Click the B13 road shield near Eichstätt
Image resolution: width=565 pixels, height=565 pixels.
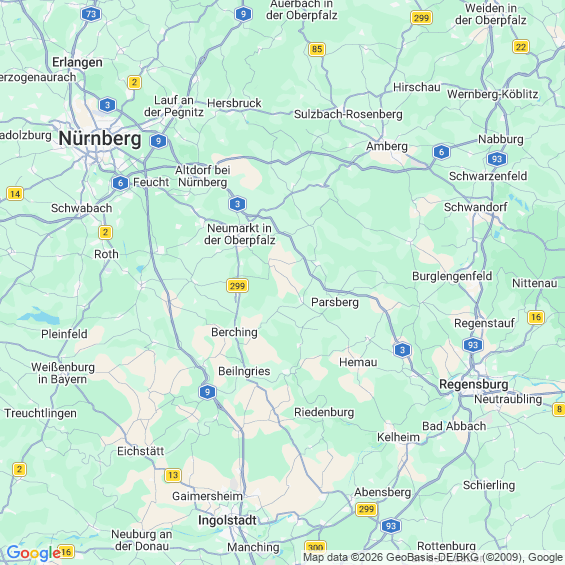coord(173,475)
